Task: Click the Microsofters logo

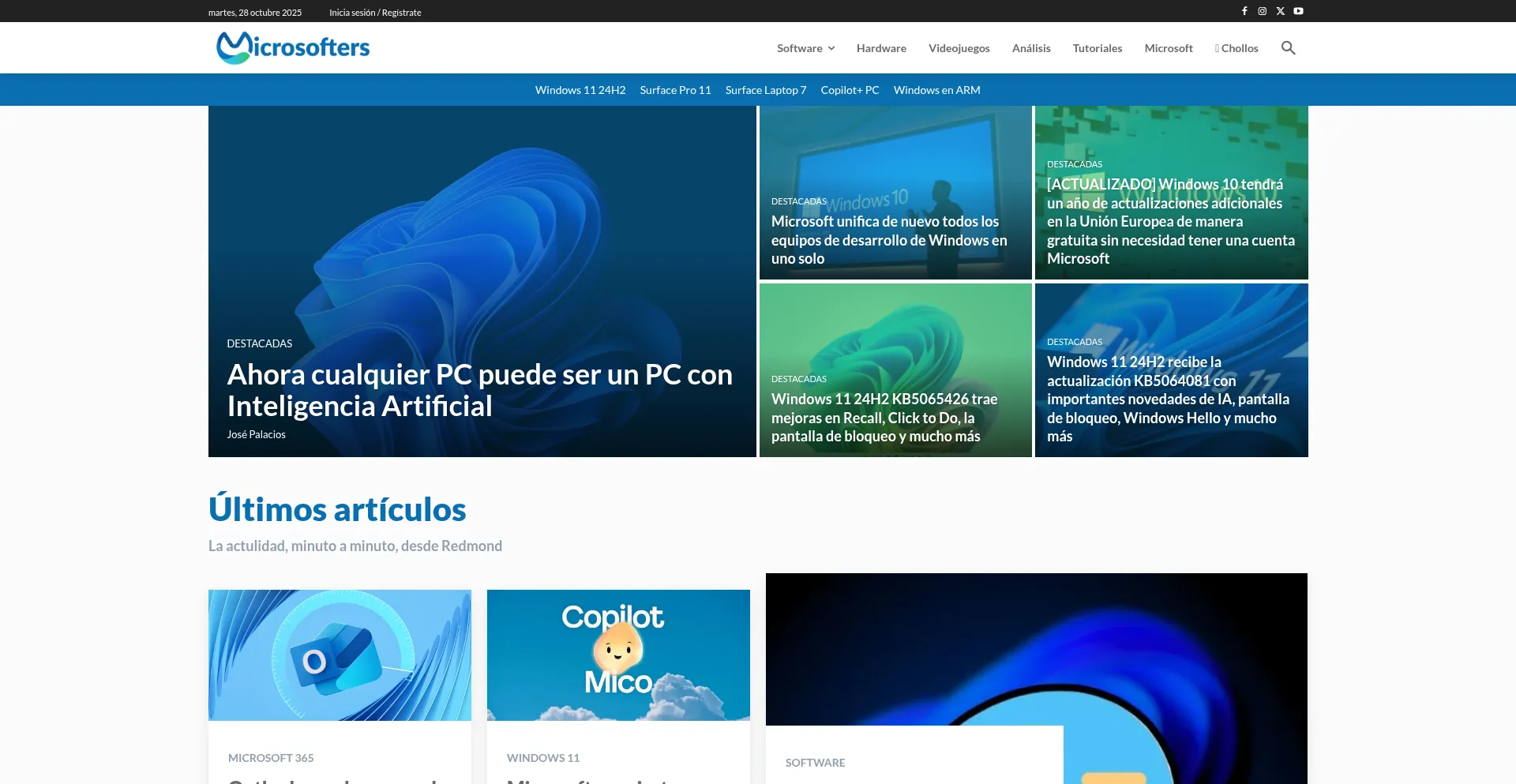Action: click(x=293, y=48)
